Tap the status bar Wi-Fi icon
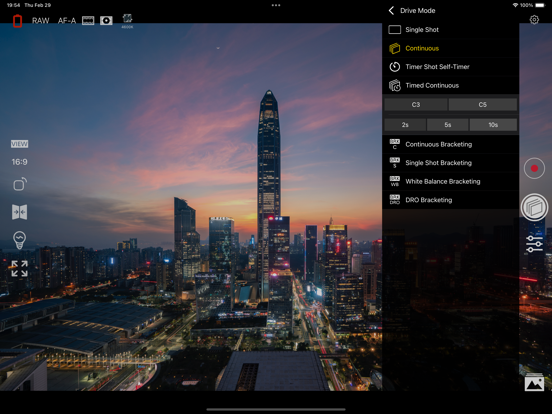Viewport: 552px width, 414px height. pyautogui.click(x=515, y=5)
